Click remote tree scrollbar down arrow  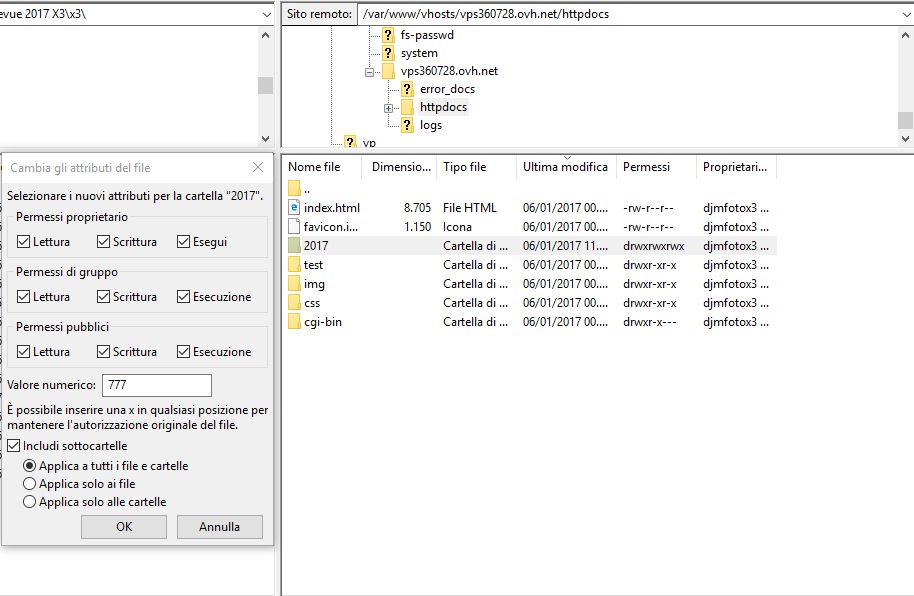(x=905, y=139)
